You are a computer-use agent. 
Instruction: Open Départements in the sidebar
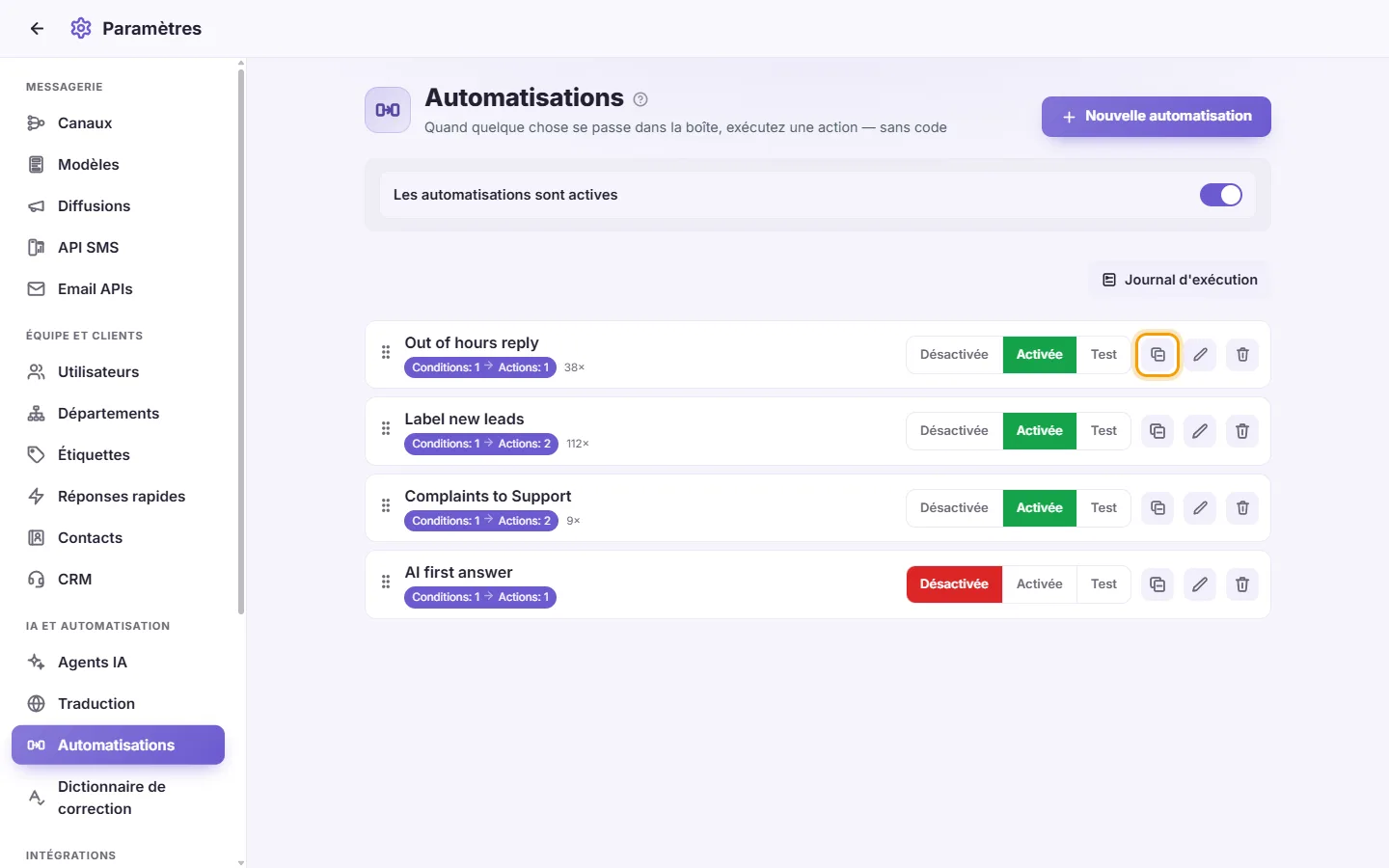point(118,414)
